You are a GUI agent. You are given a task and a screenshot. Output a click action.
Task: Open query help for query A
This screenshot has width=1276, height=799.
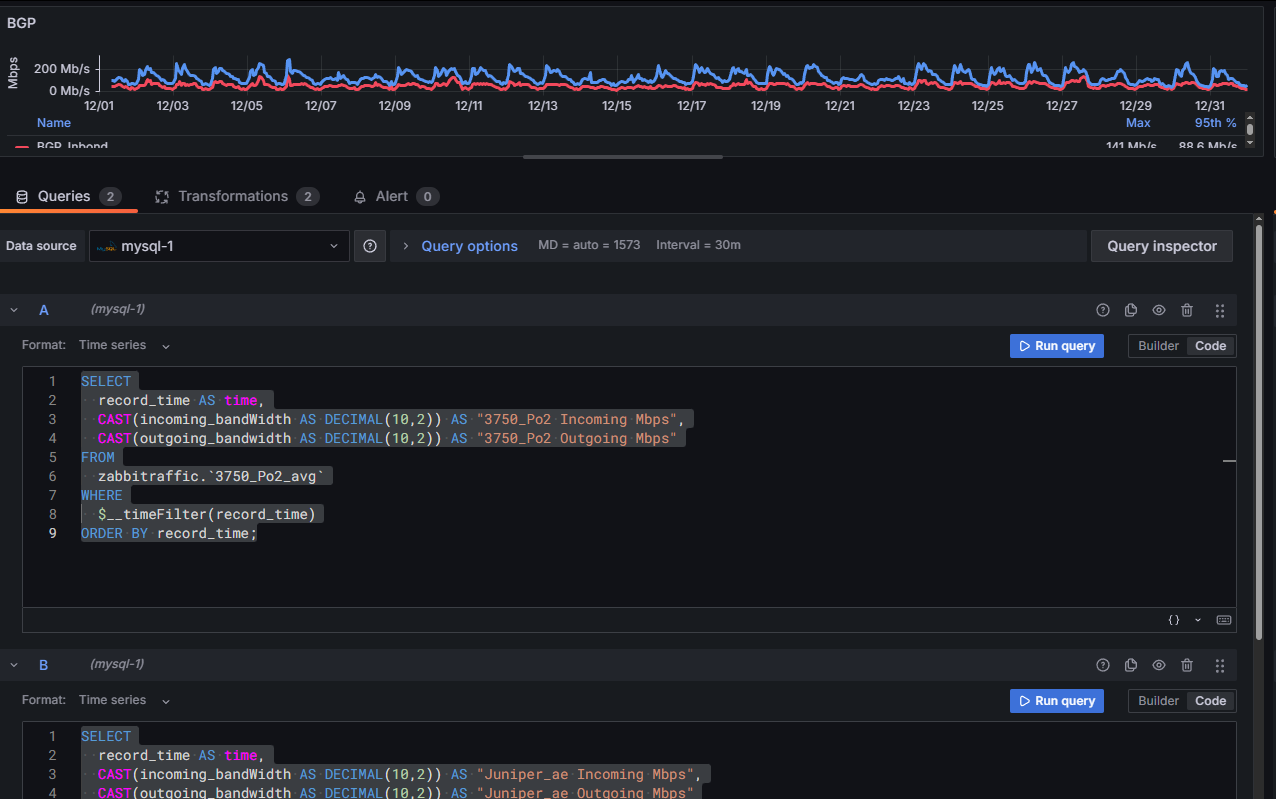1103,310
